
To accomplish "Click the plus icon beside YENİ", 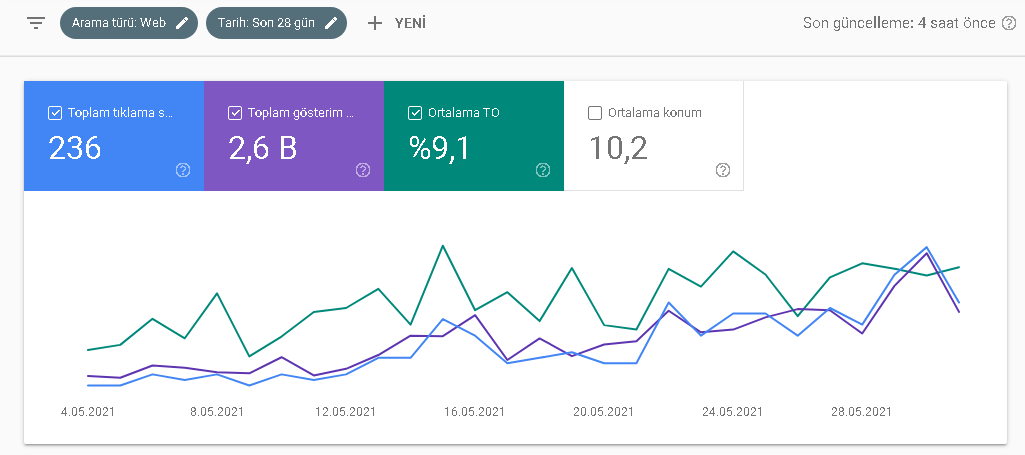I will tap(375, 24).
